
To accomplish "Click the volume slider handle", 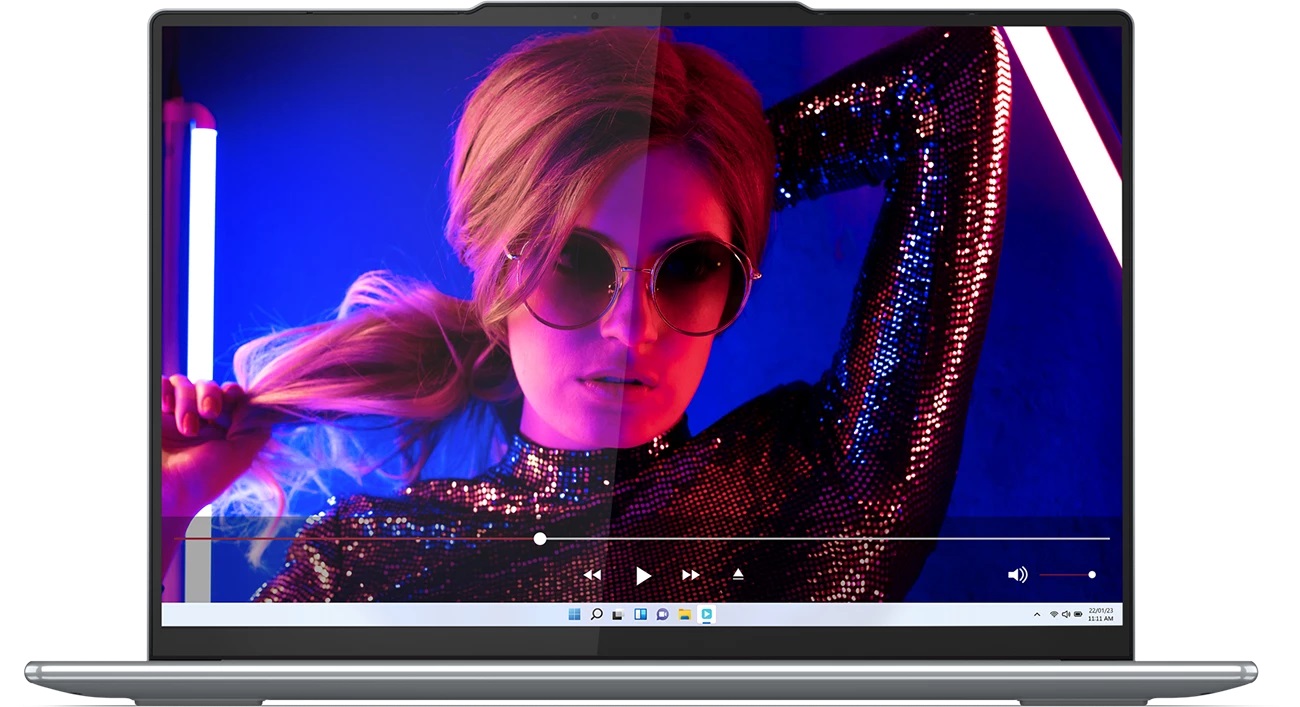I will pyautogui.click(x=1092, y=575).
